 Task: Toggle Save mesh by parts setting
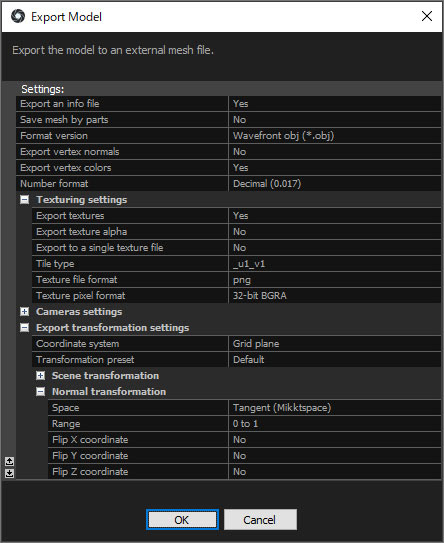(x=335, y=119)
